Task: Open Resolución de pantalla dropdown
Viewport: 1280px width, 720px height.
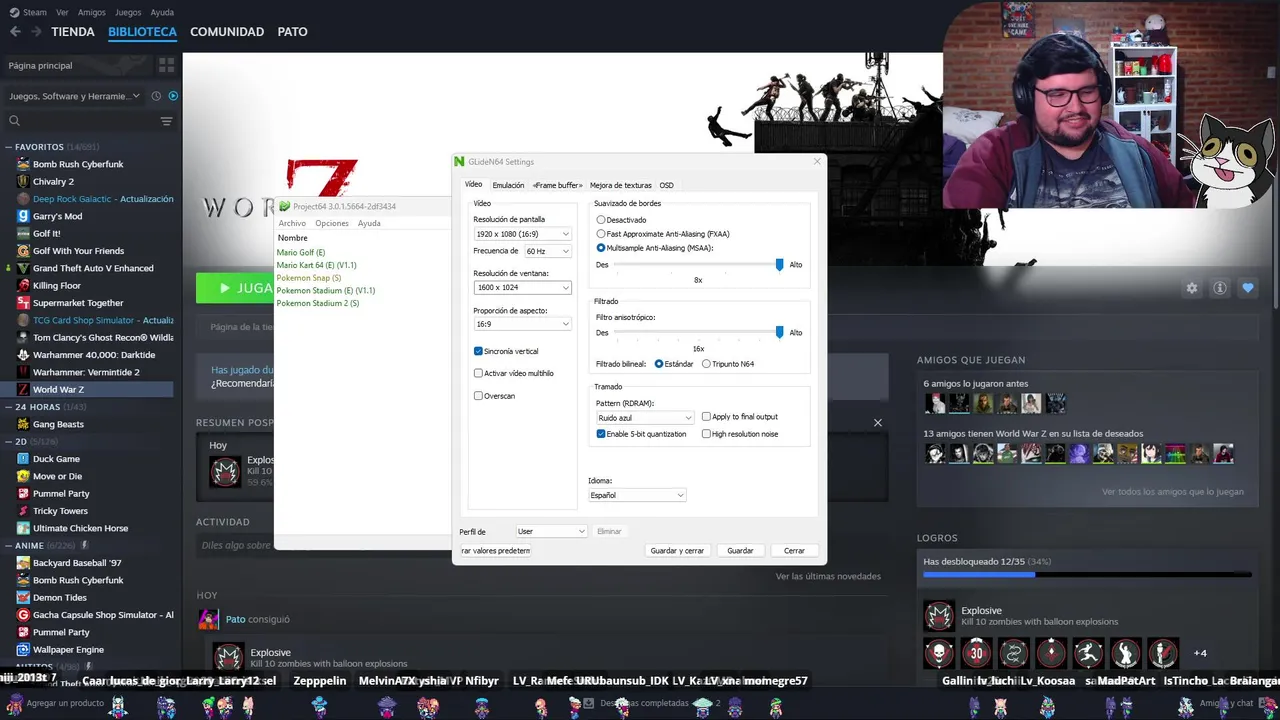Action: 522,234
